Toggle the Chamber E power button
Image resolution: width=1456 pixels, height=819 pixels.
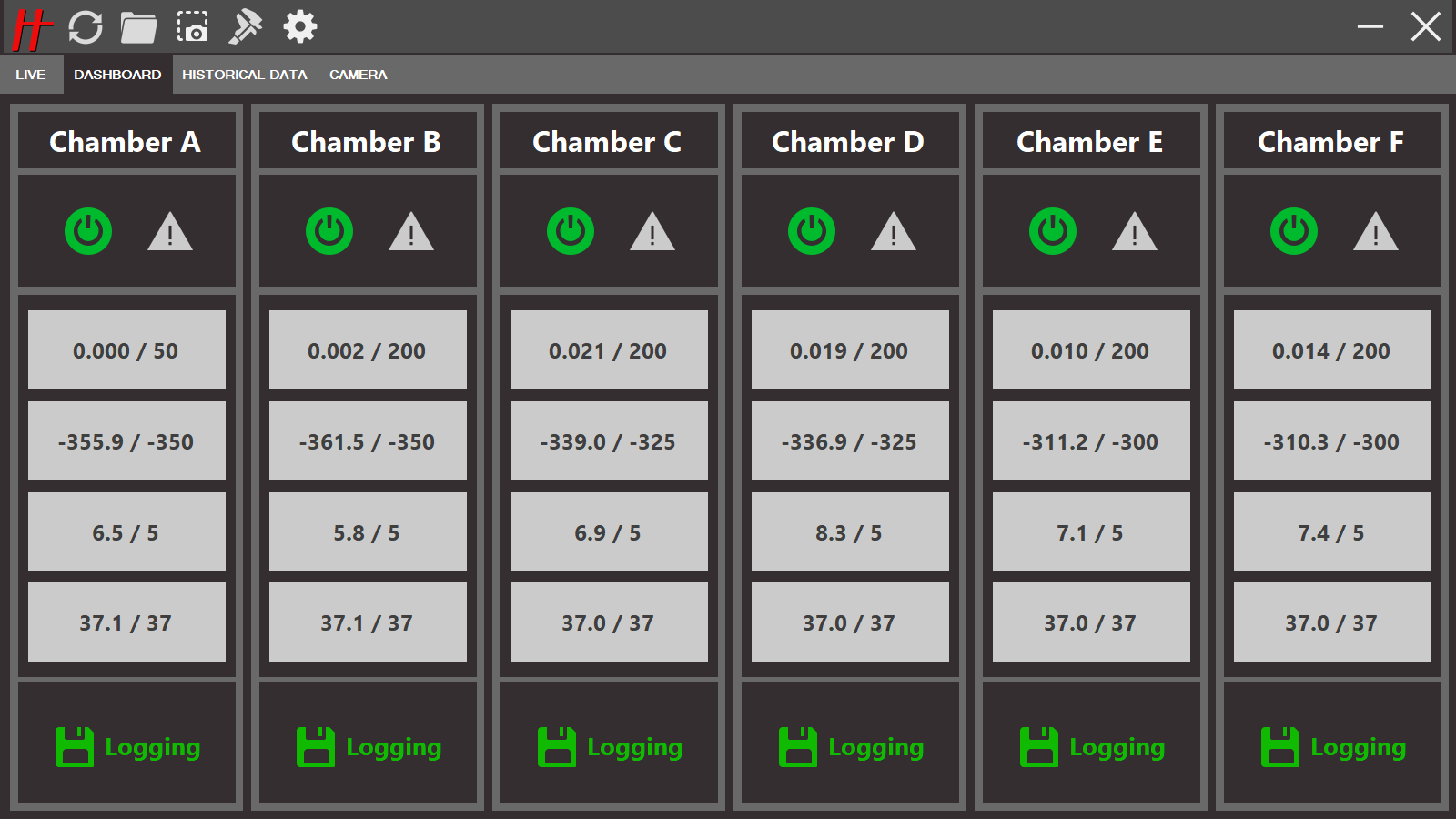tap(1053, 231)
